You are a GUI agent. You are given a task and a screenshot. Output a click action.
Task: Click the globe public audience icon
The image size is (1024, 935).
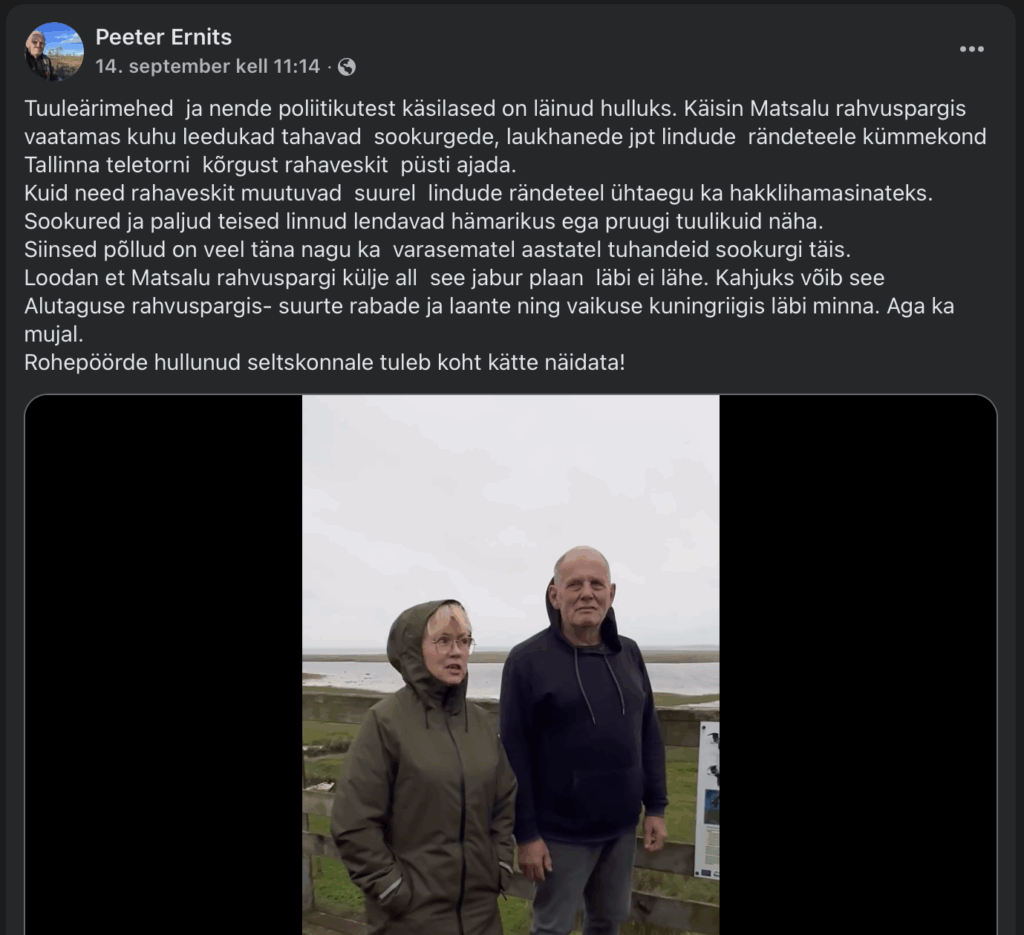pyautogui.click(x=347, y=67)
